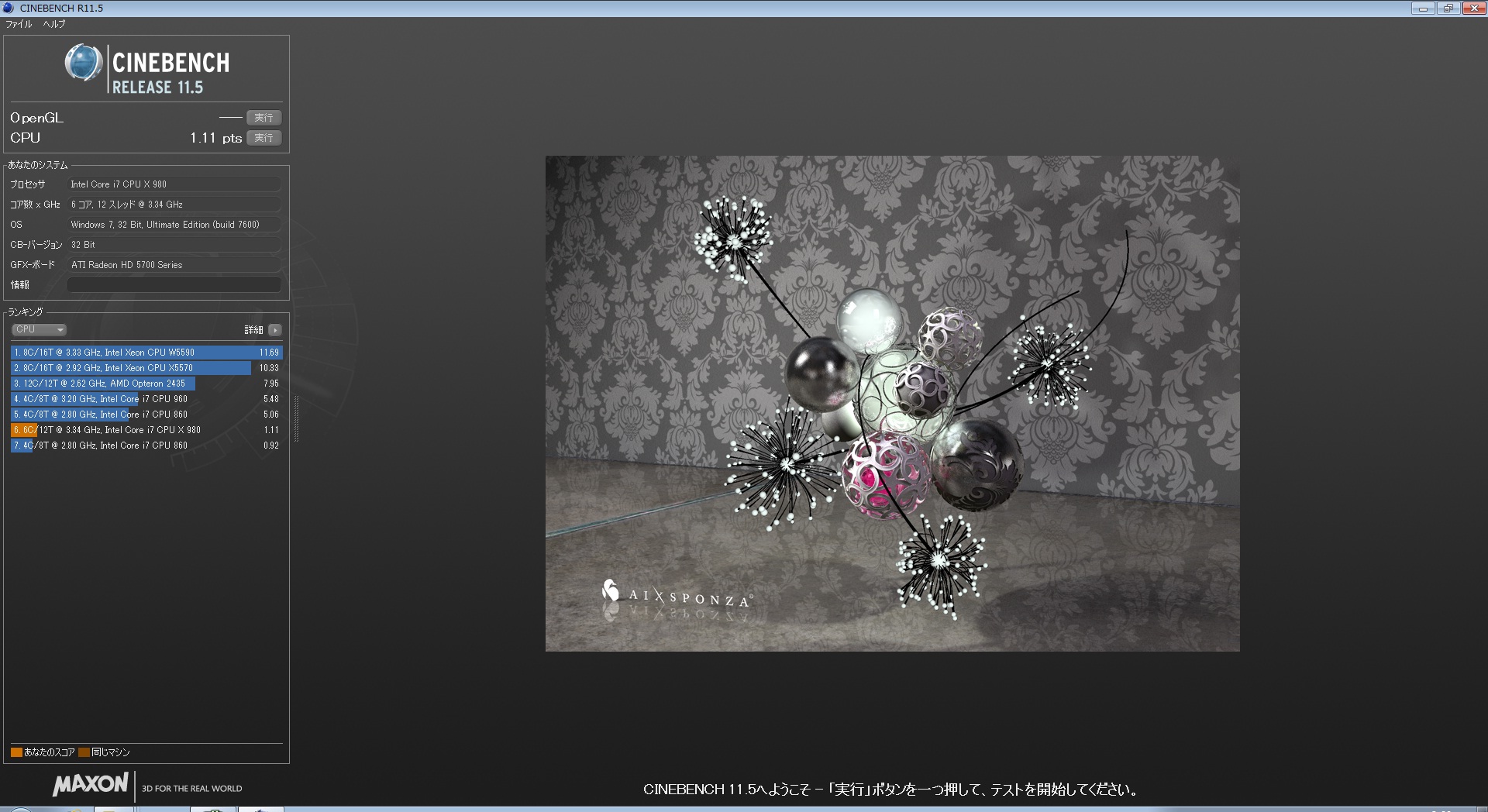The width and height of the screenshot is (1488, 812).
Task: Run the OpenGL benchmark with its 実行 button
Action: pos(263,118)
